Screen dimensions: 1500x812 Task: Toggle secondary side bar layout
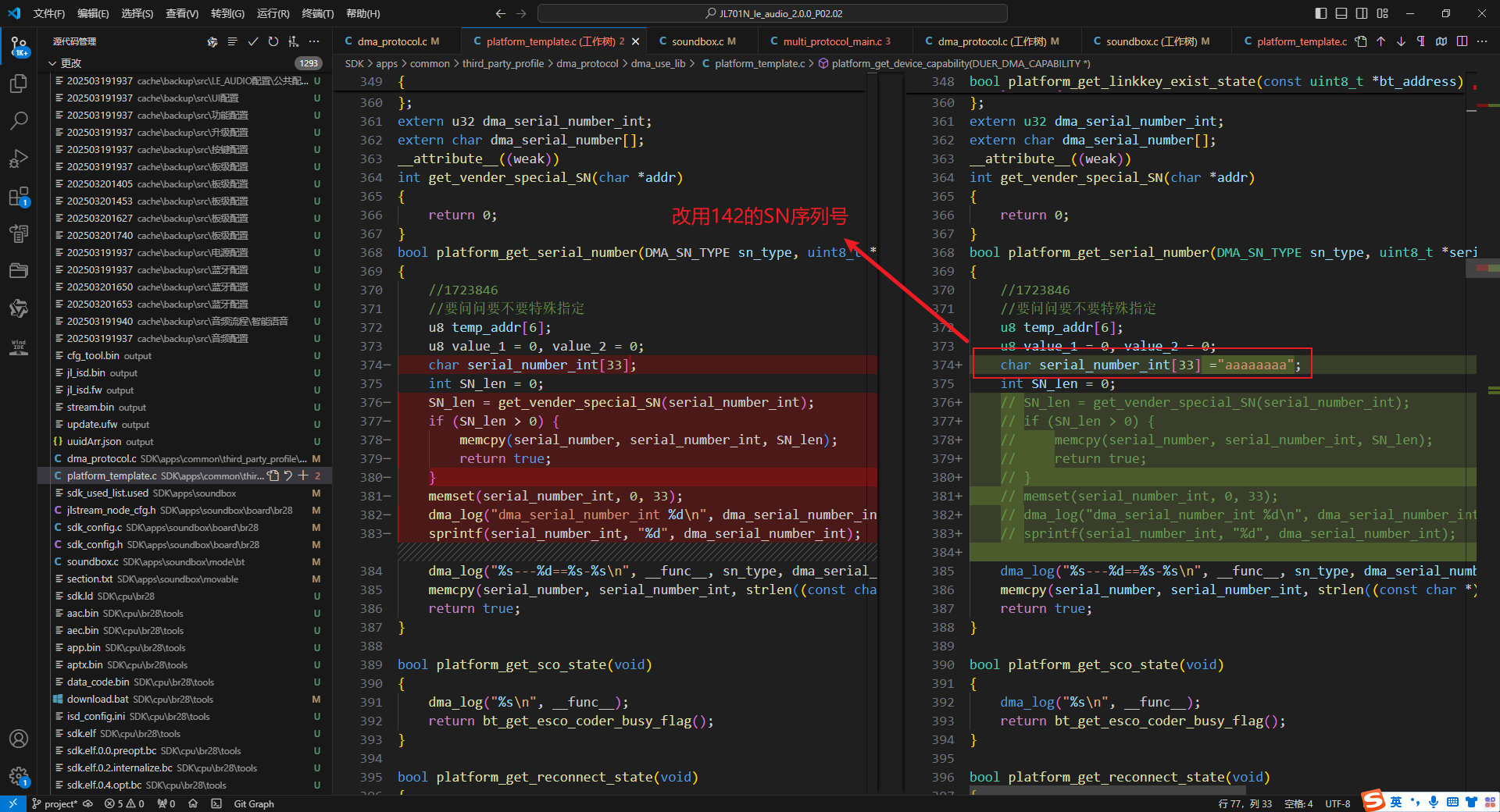point(1362,13)
